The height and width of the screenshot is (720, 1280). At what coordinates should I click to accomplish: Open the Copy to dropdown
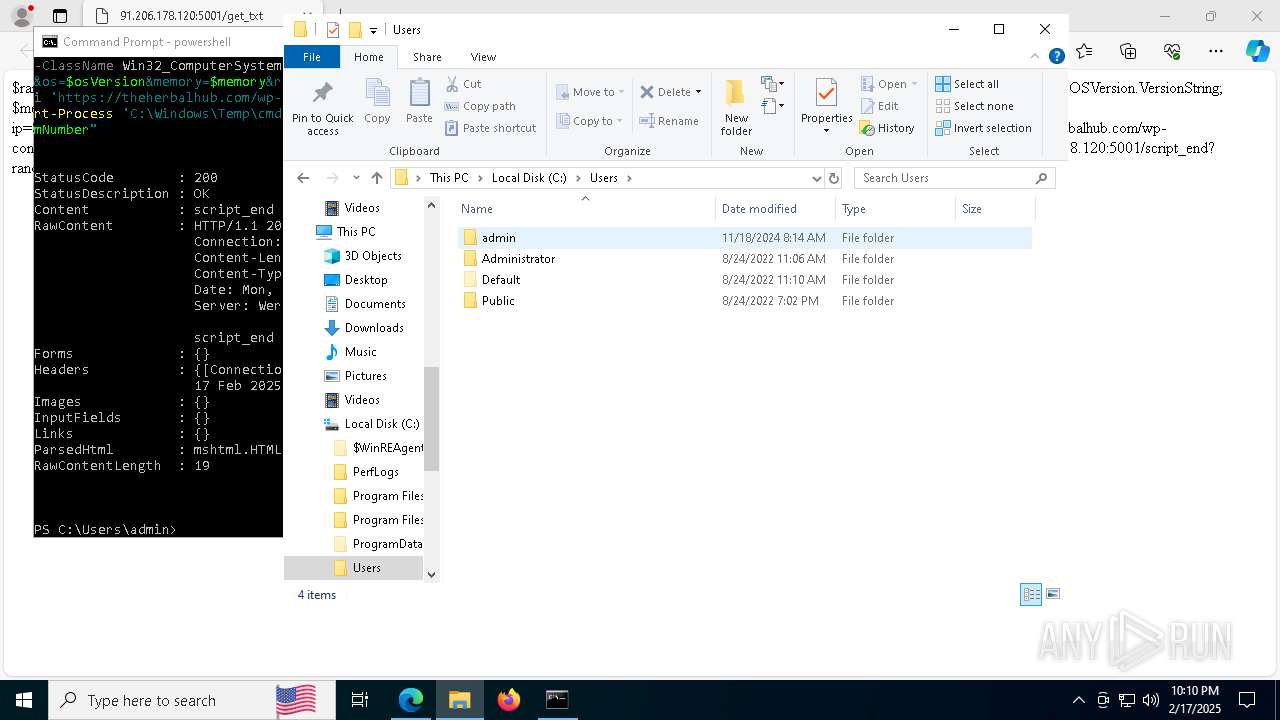click(589, 121)
